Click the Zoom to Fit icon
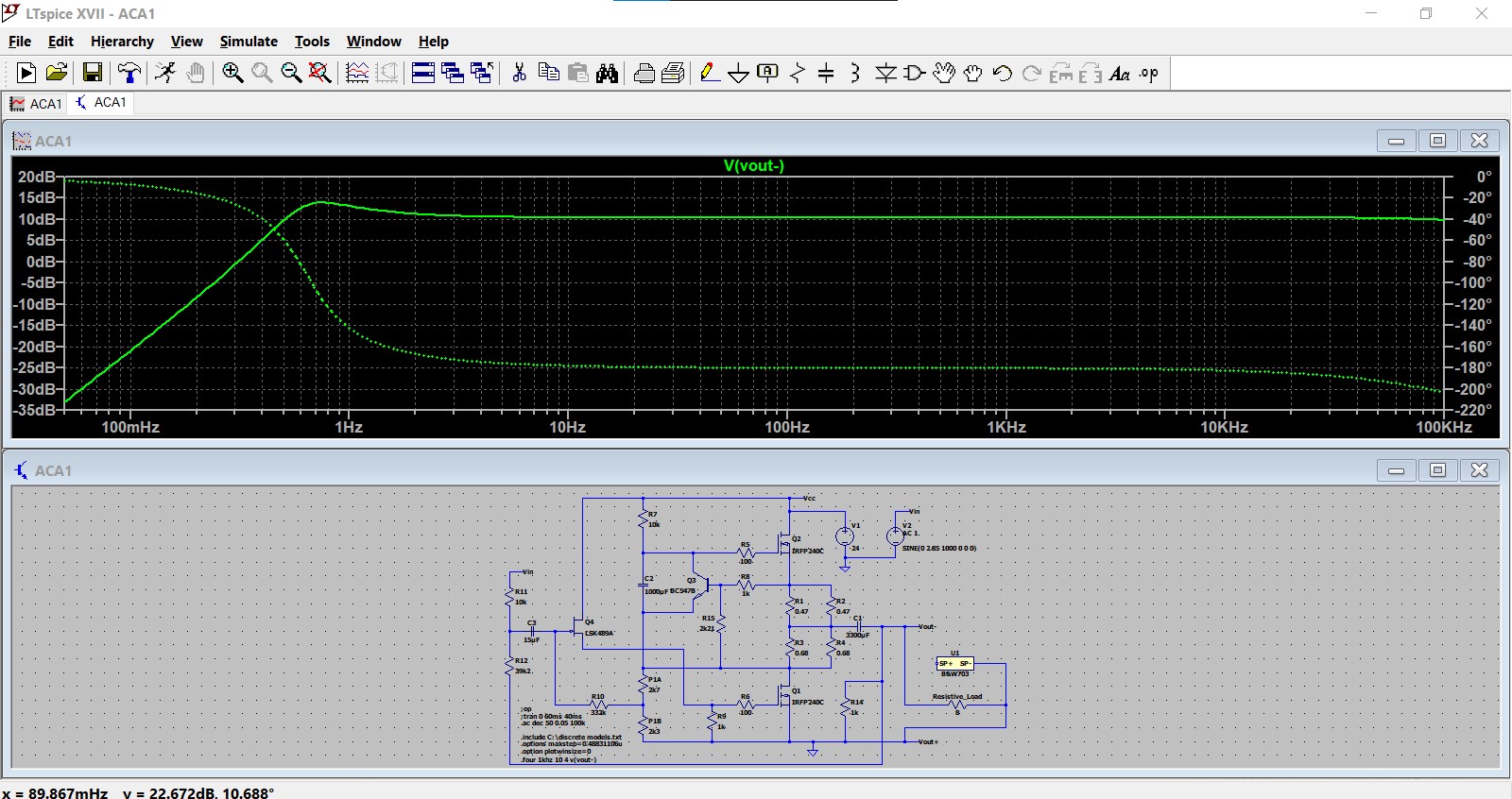The image size is (1512, 799). point(320,73)
